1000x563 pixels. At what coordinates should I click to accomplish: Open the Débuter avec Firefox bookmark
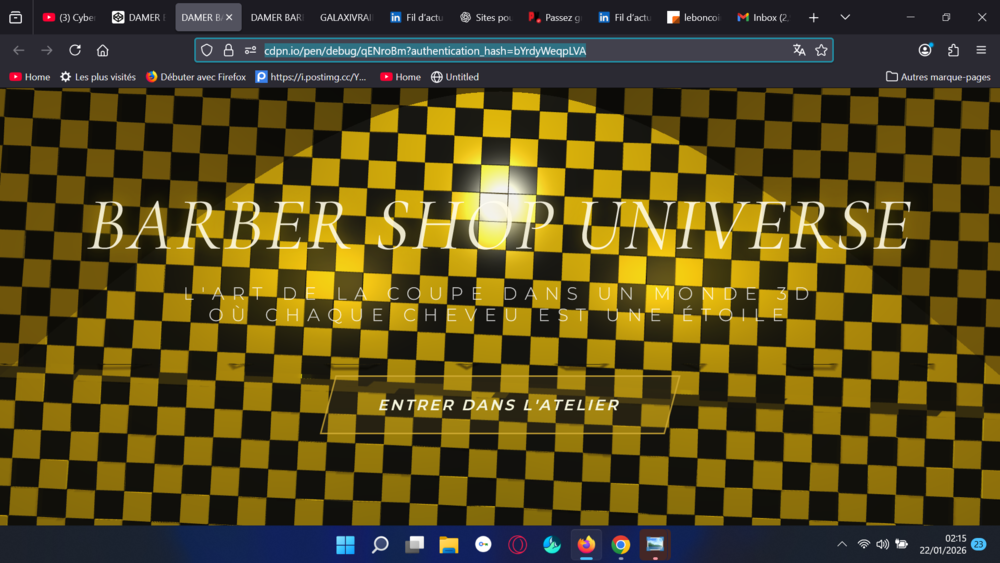tap(196, 77)
